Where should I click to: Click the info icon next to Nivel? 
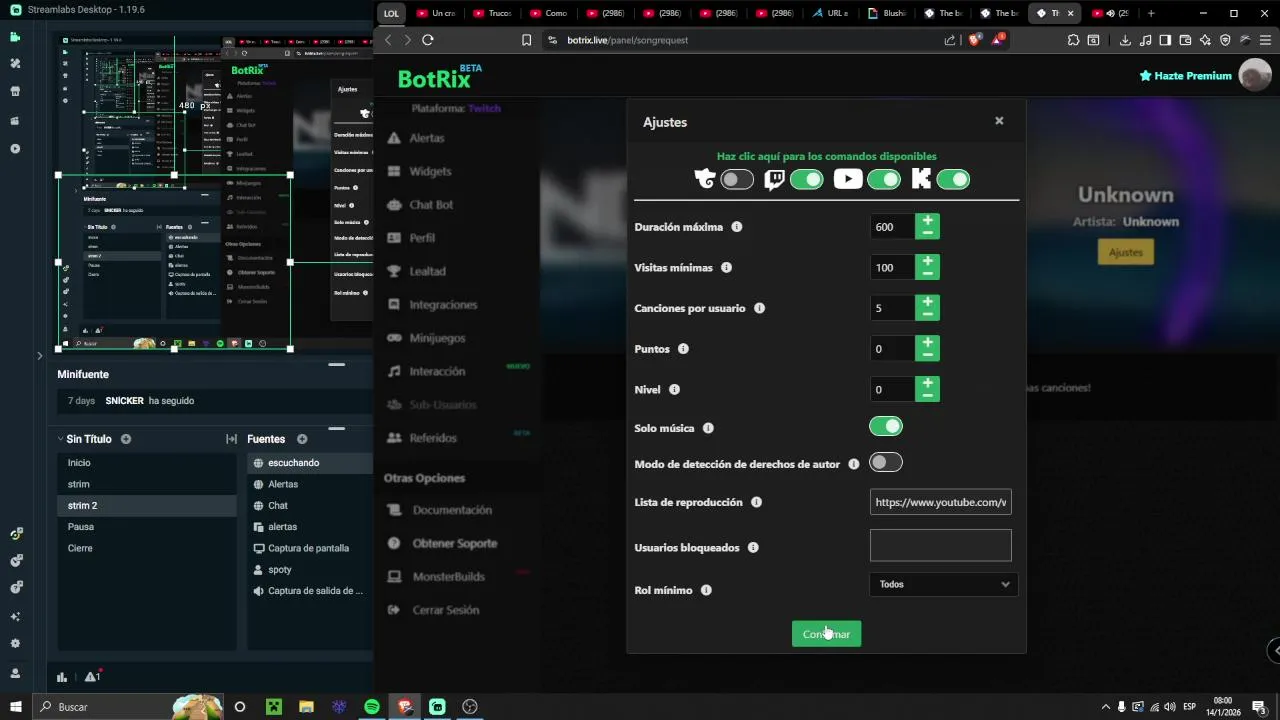click(x=675, y=390)
